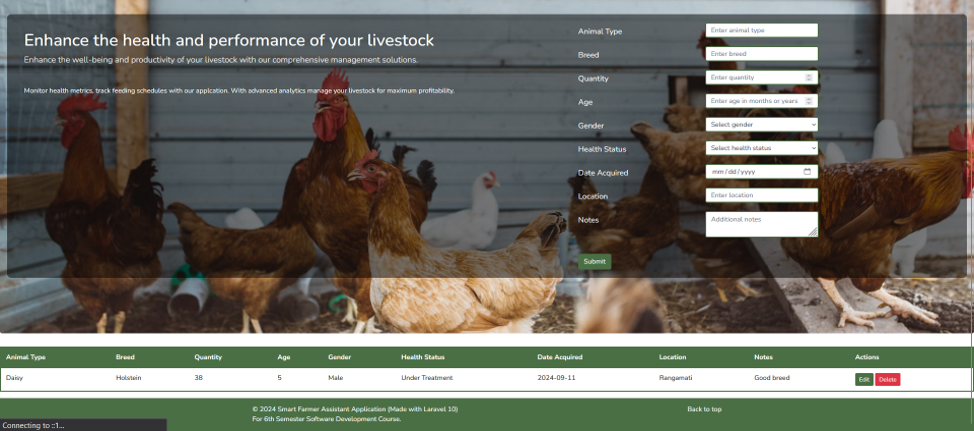Click the Under Treatment status cell
This screenshot has height=431, width=974.
click(x=427, y=378)
